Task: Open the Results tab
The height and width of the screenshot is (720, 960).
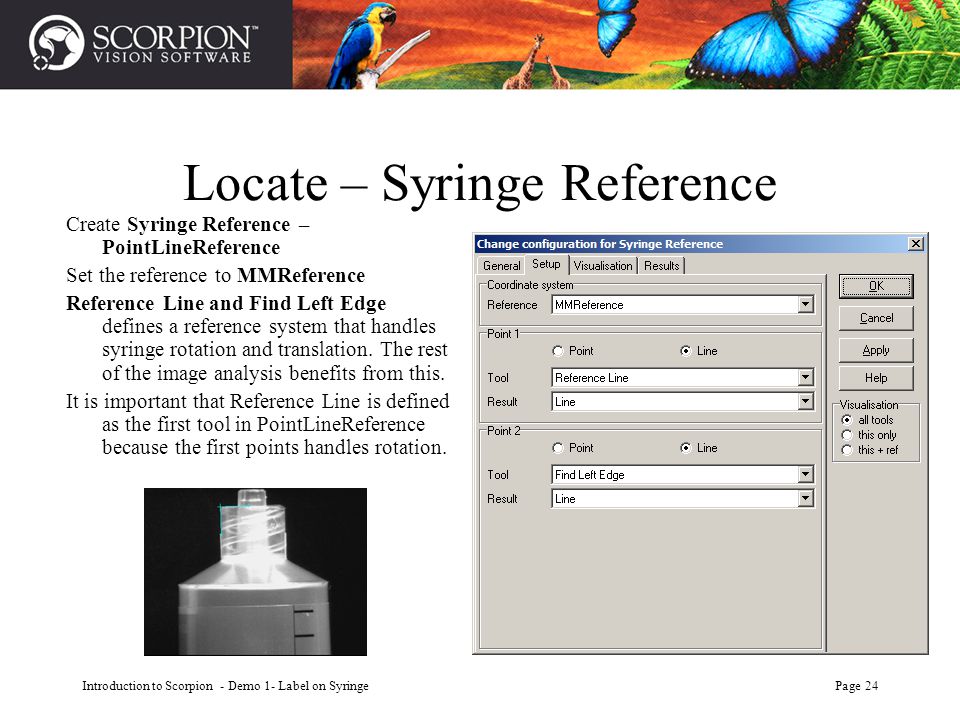Action: click(662, 266)
